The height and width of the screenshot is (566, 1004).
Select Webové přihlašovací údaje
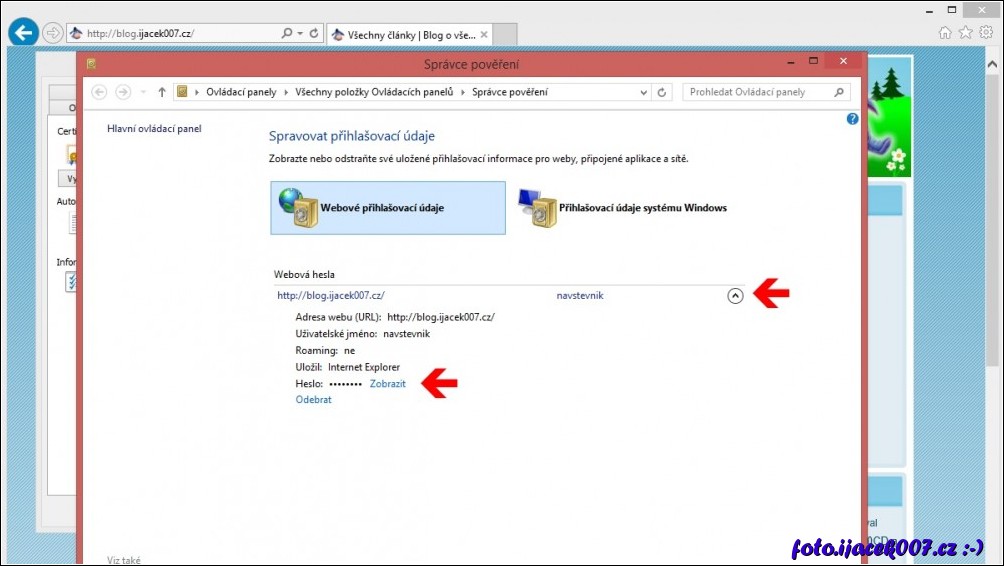coord(388,208)
